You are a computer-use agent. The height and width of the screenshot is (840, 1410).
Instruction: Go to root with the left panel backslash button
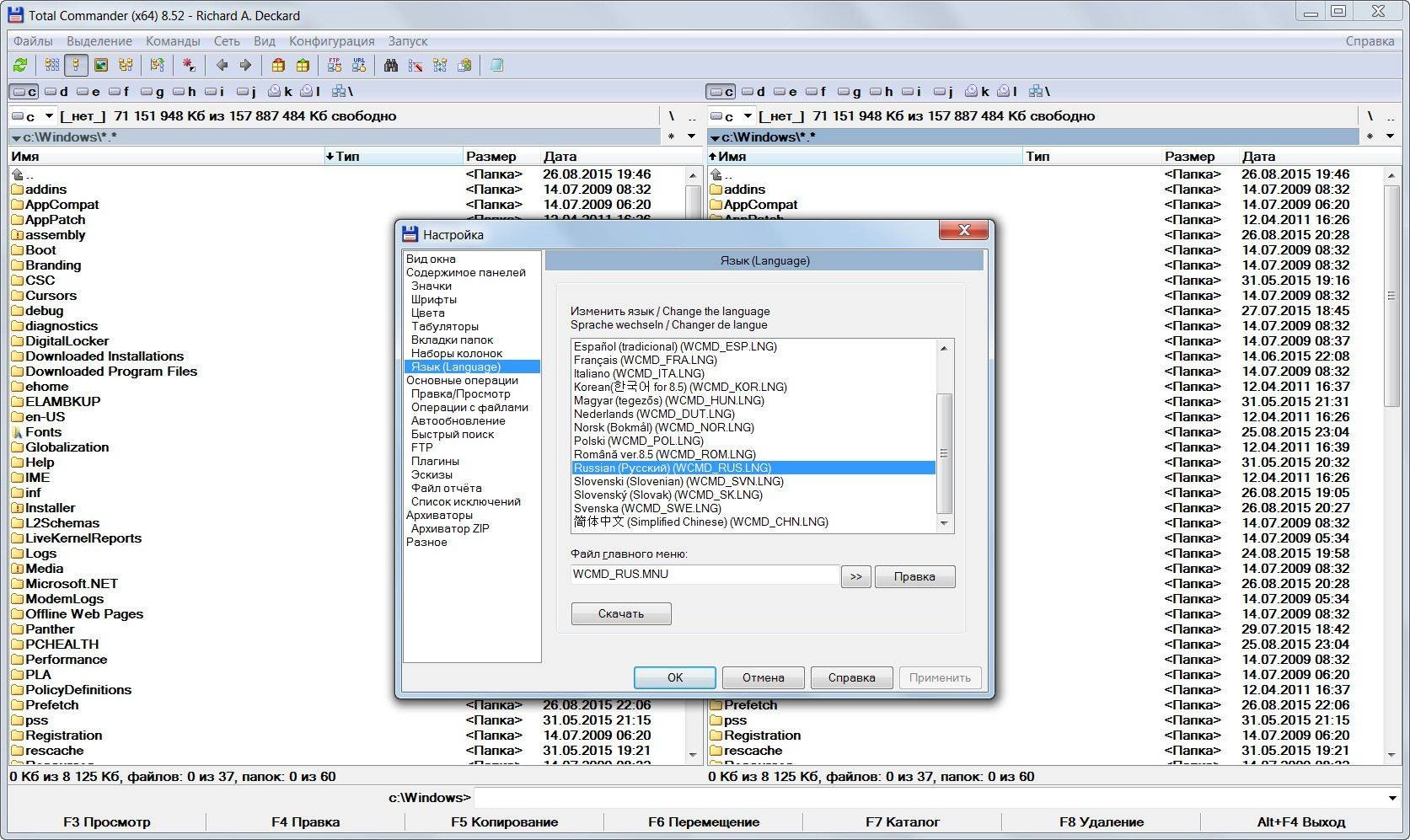[x=672, y=116]
